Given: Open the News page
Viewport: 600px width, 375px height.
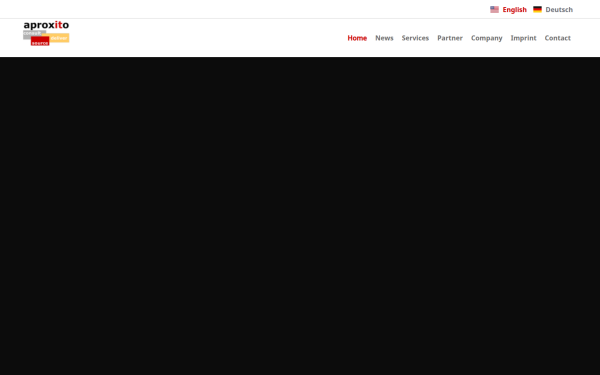Looking at the screenshot, I should click(x=384, y=38).
